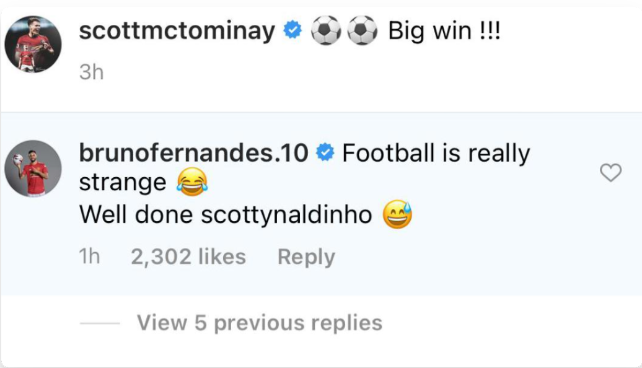Click the "Big win !!!" caption text
This screenshot has width=642, height=368.
pyautogui.click(x=444, y=31)
